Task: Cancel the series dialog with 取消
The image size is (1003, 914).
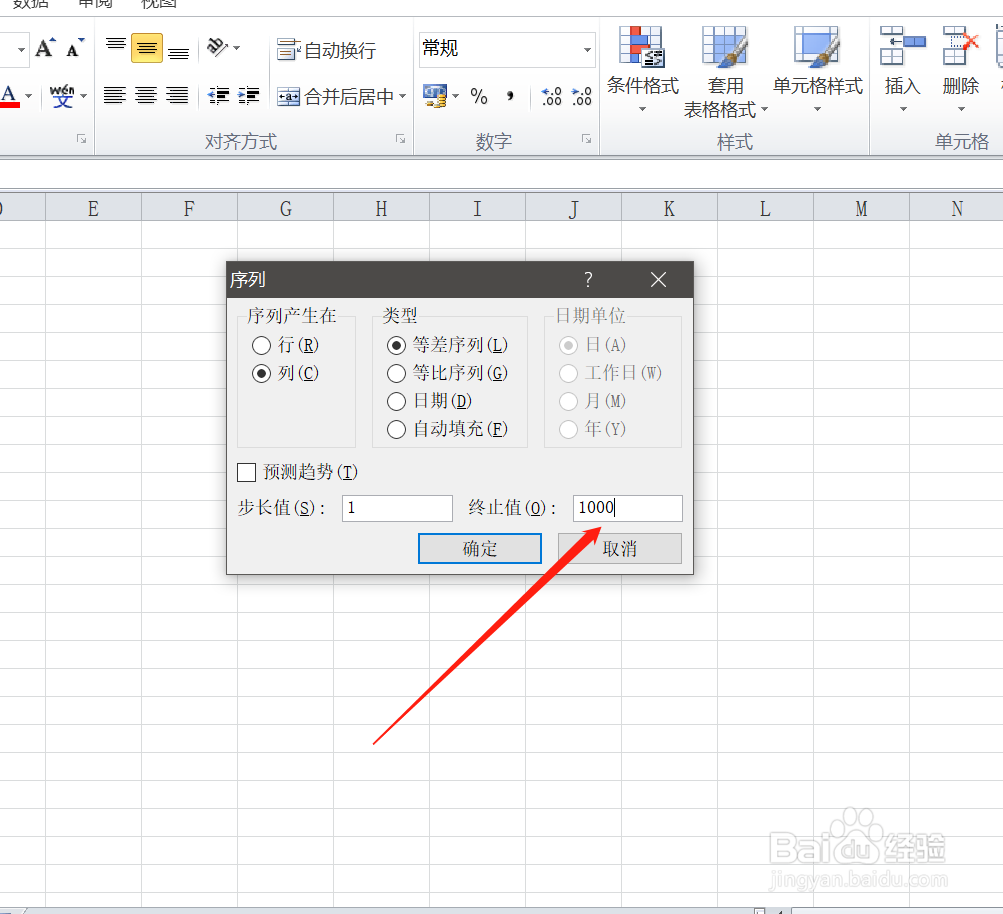Action: [x=619, y=549]
